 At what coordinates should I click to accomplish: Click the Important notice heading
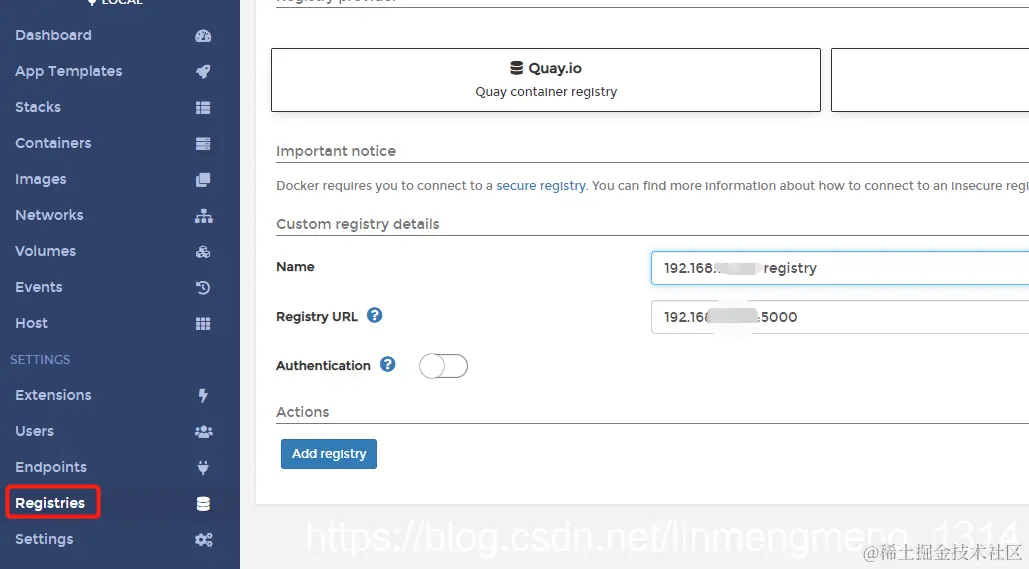[336, 151]
